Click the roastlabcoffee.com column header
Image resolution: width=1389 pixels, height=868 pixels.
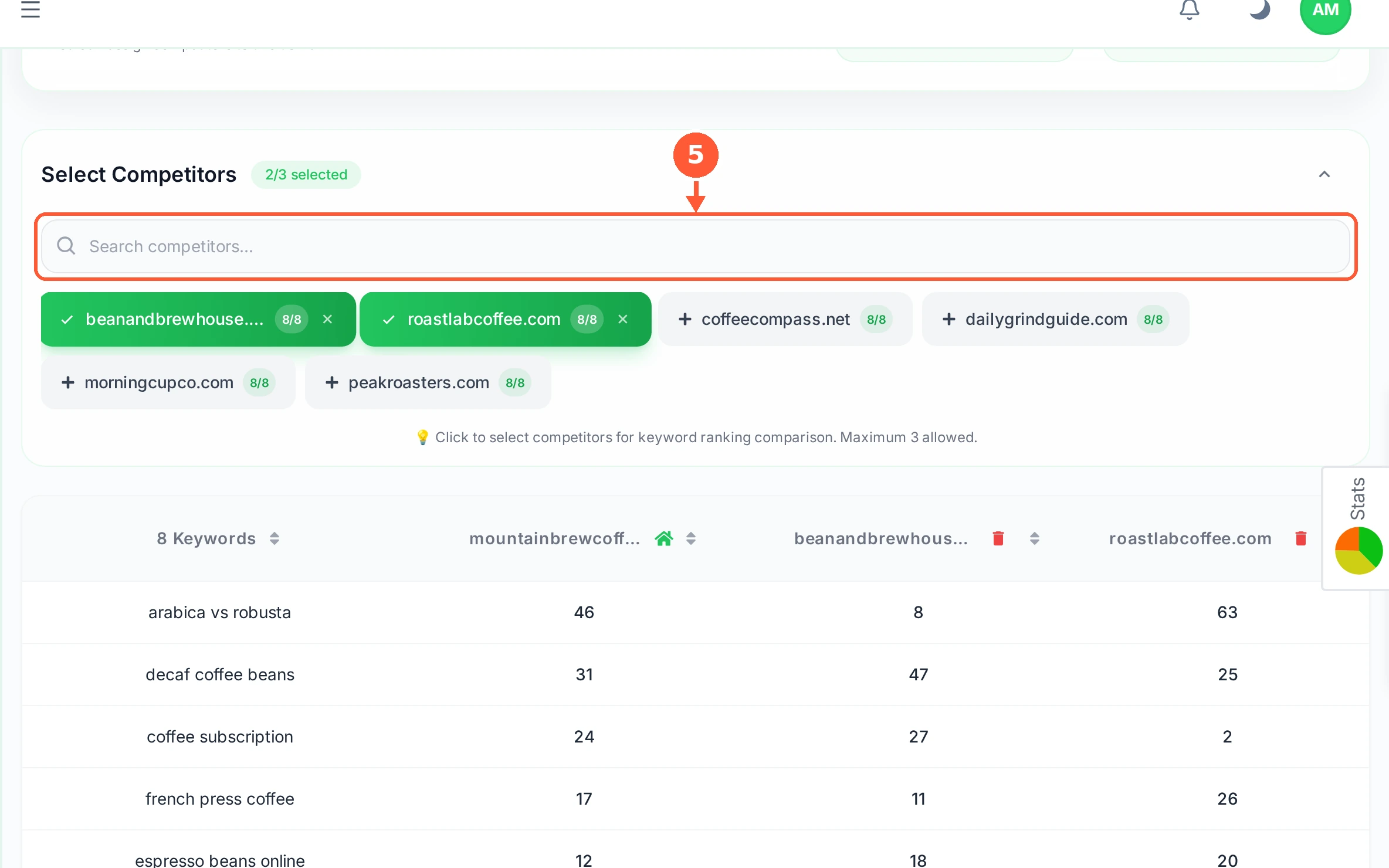pos(1190,538)
